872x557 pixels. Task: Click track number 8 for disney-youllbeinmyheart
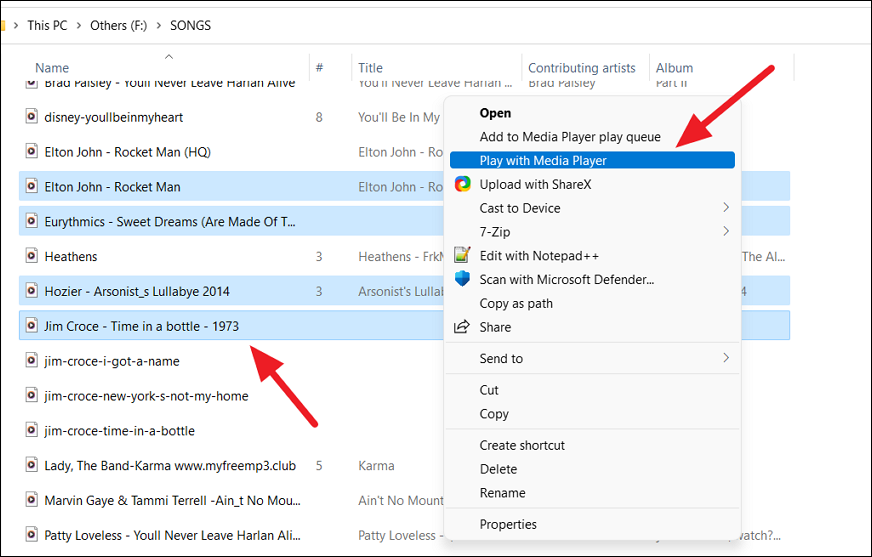pyautogui.click(x=319, y=117)
